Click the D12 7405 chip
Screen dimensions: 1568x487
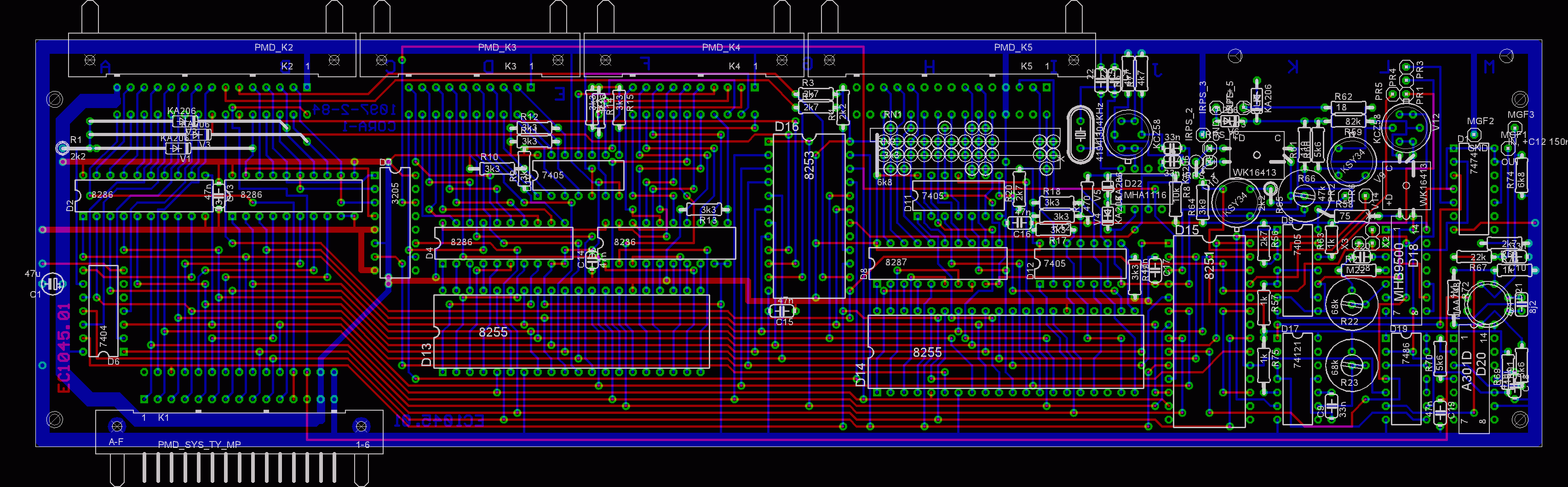[1079, 264]
